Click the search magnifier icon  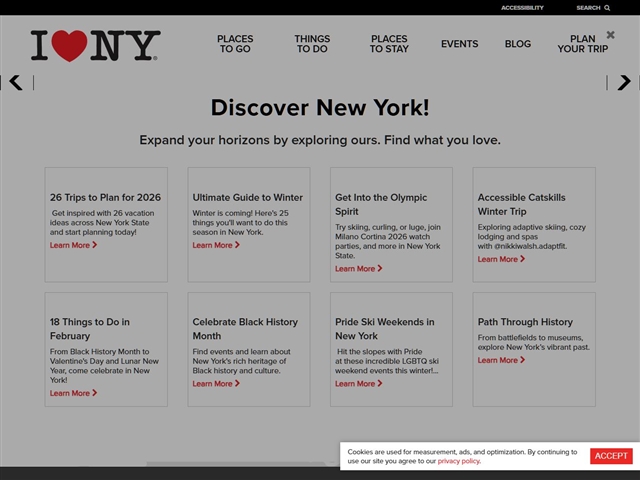pyautogui.click(x=607, y=8)
